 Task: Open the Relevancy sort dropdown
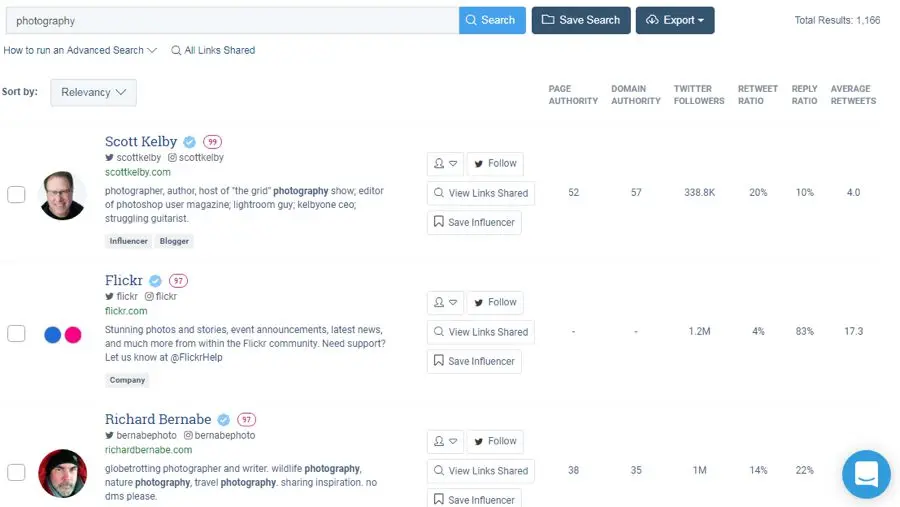click(94, 92)
